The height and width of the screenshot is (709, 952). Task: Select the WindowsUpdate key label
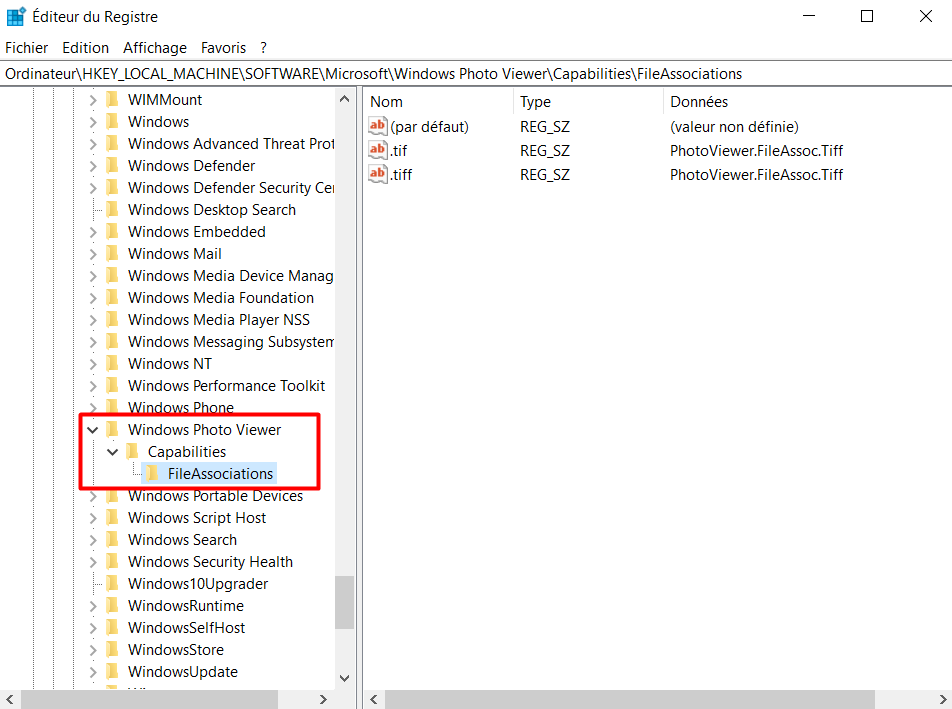183,672
